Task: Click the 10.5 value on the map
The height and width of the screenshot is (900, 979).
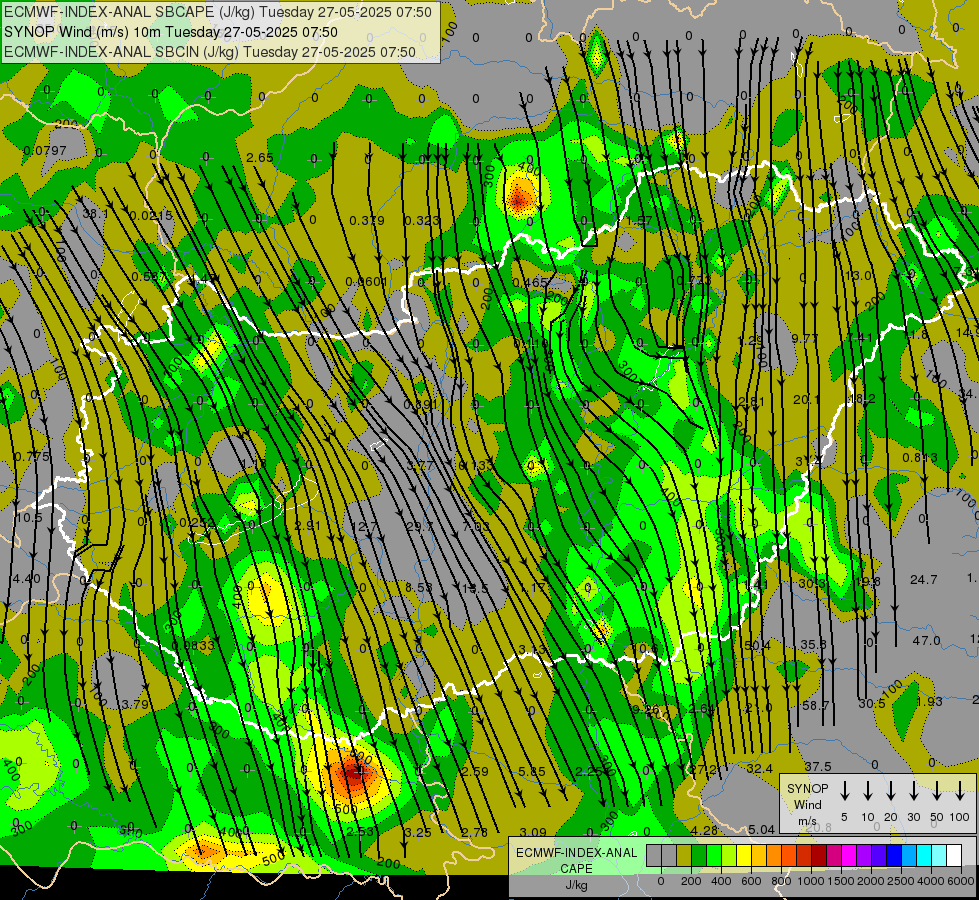Action: pyautogui.click(x=29, y=518)
